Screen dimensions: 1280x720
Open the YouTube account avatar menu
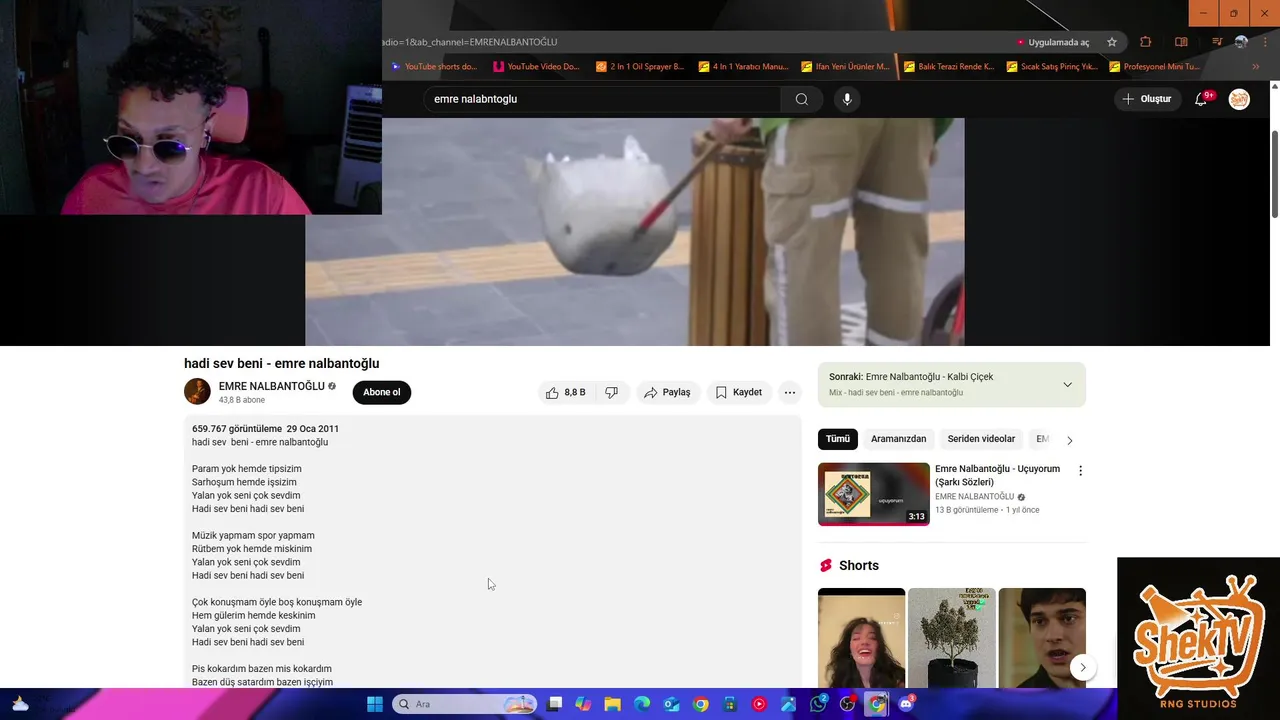(x=1239, y=99)
